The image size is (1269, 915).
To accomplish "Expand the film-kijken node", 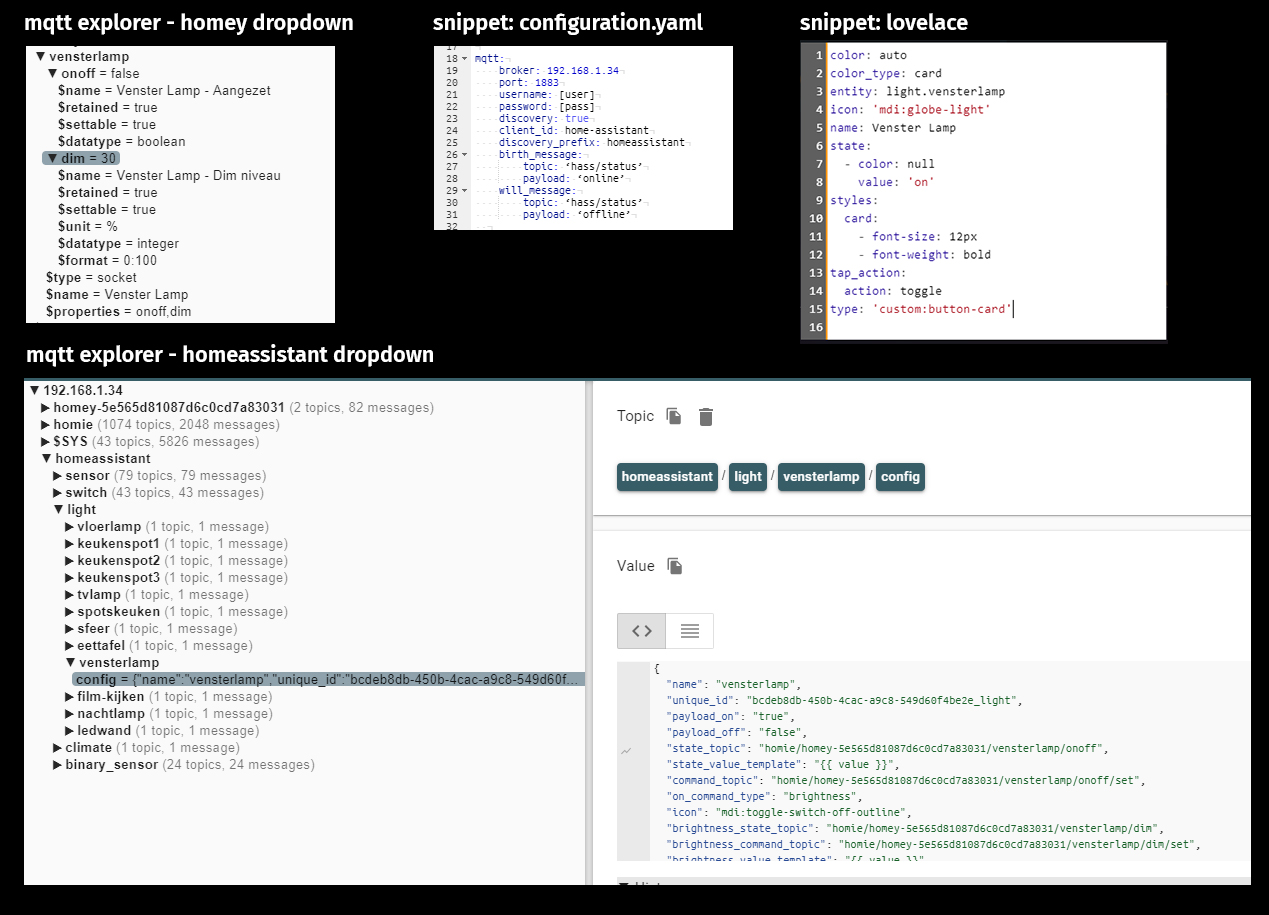I will [70, 697].
